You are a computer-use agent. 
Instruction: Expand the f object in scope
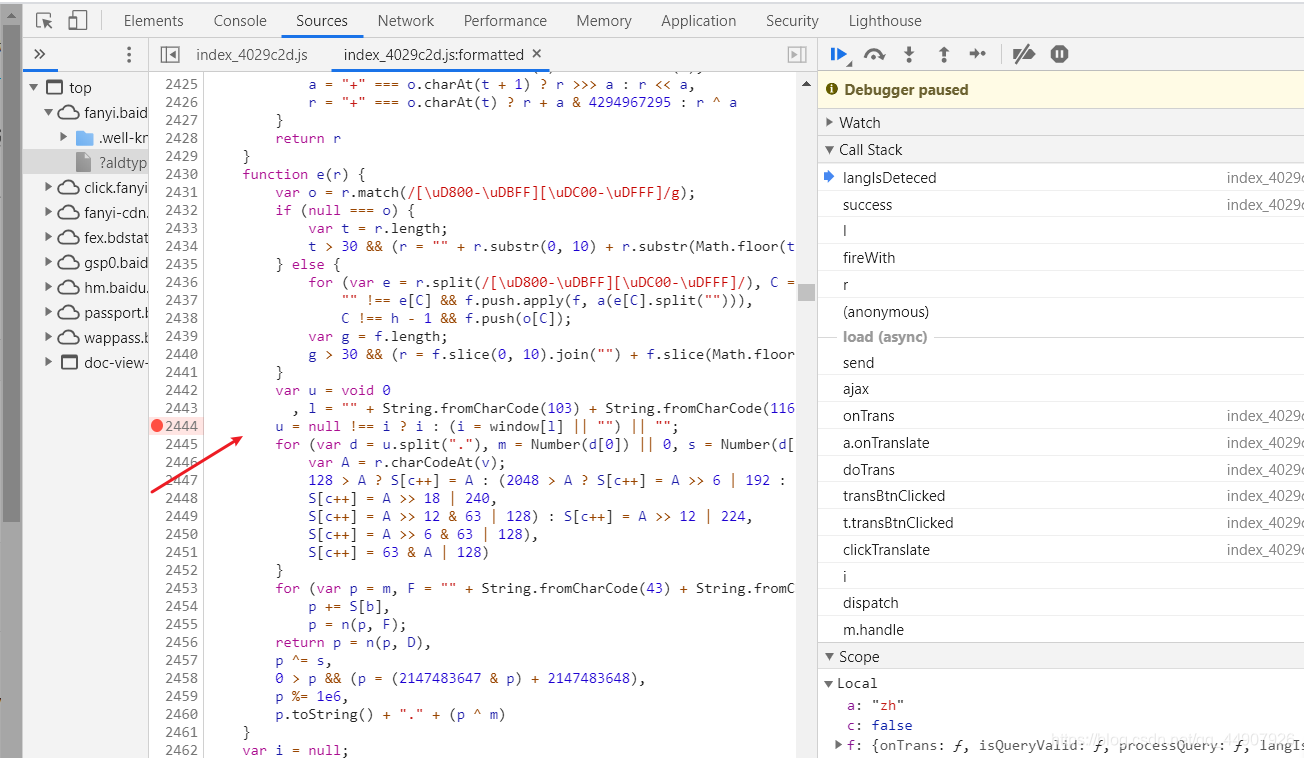point(839,745)
